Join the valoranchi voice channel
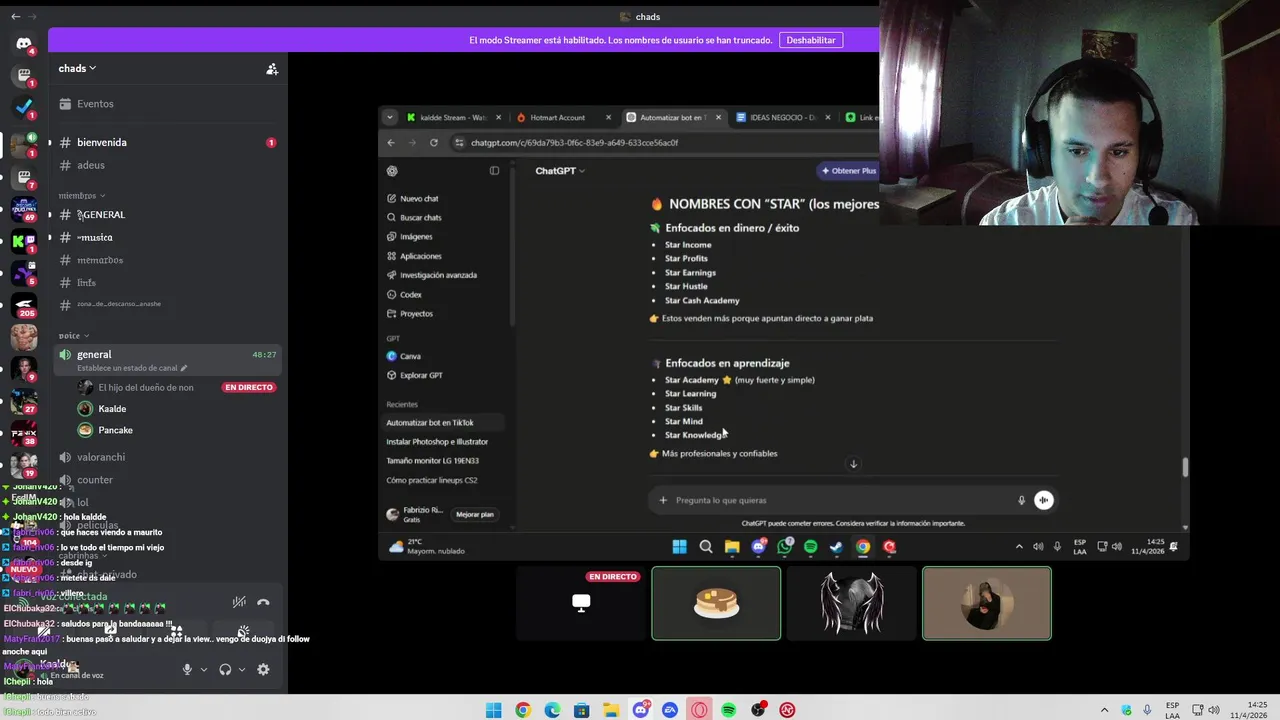The height and width of the screenshot is (720, 1280). 168,457
